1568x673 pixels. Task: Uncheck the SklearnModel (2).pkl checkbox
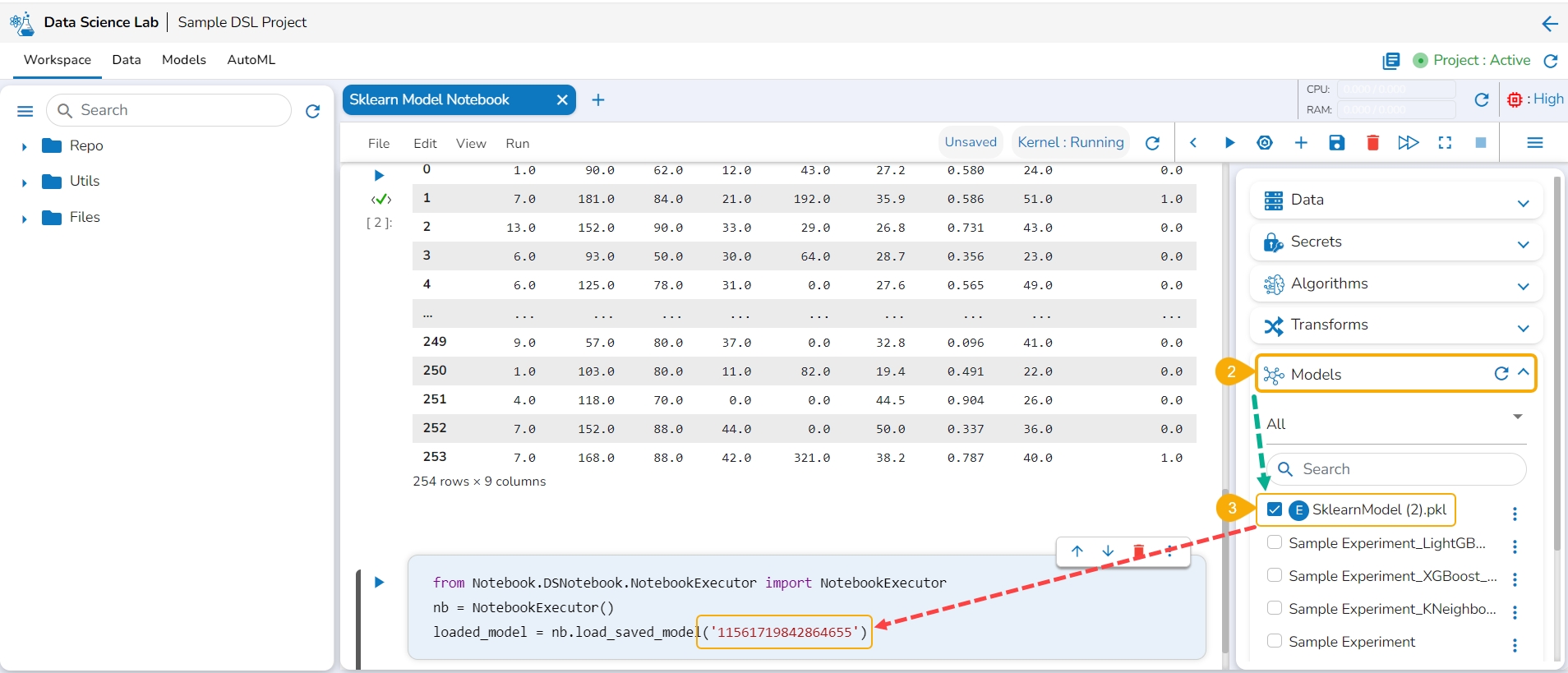click(x=1274, y=509)
